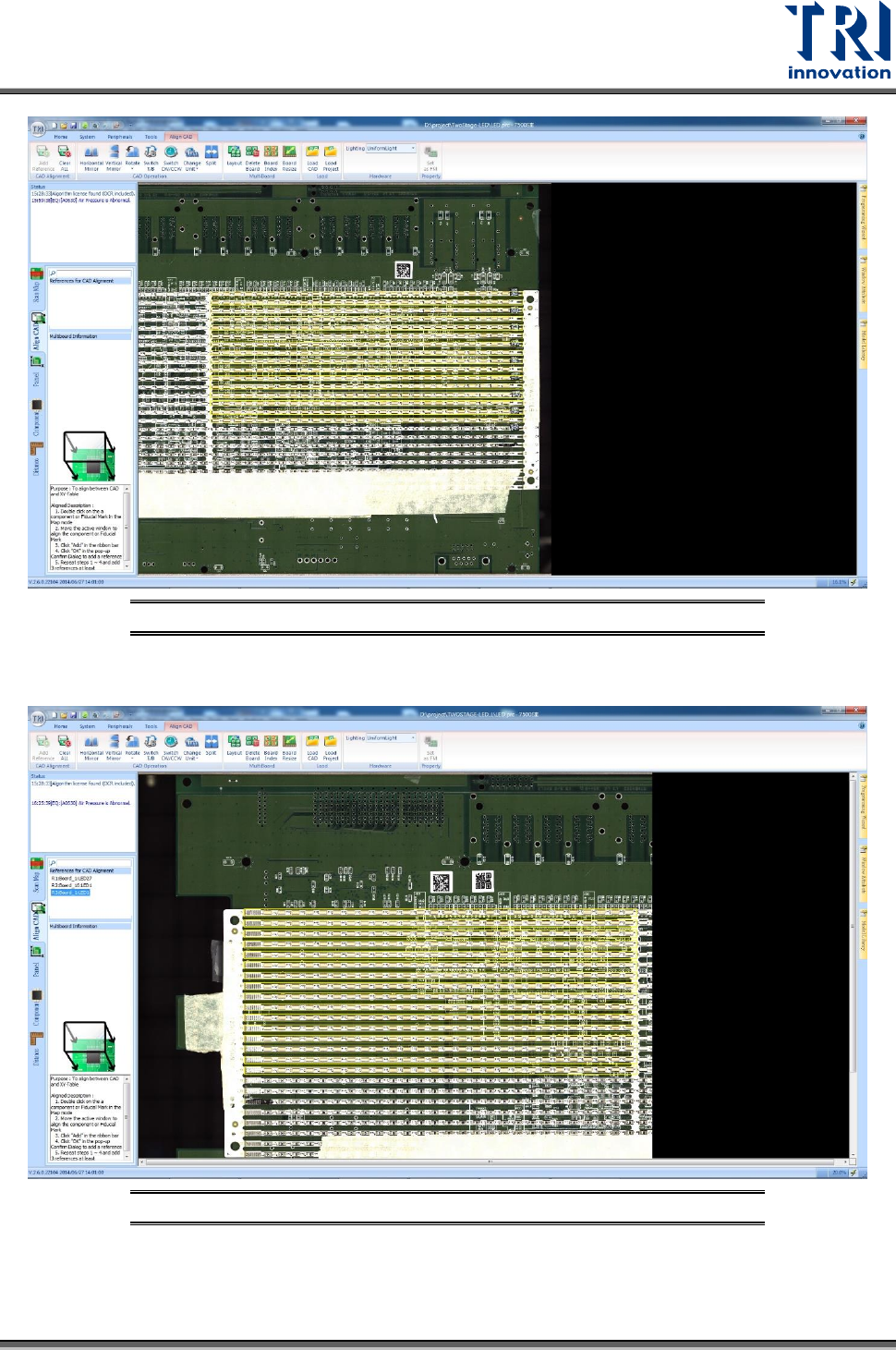The image size is (896, 1350).
Task: Switch to the Scan Map side tab in the lower window
Action: click(x=37, y=876)
